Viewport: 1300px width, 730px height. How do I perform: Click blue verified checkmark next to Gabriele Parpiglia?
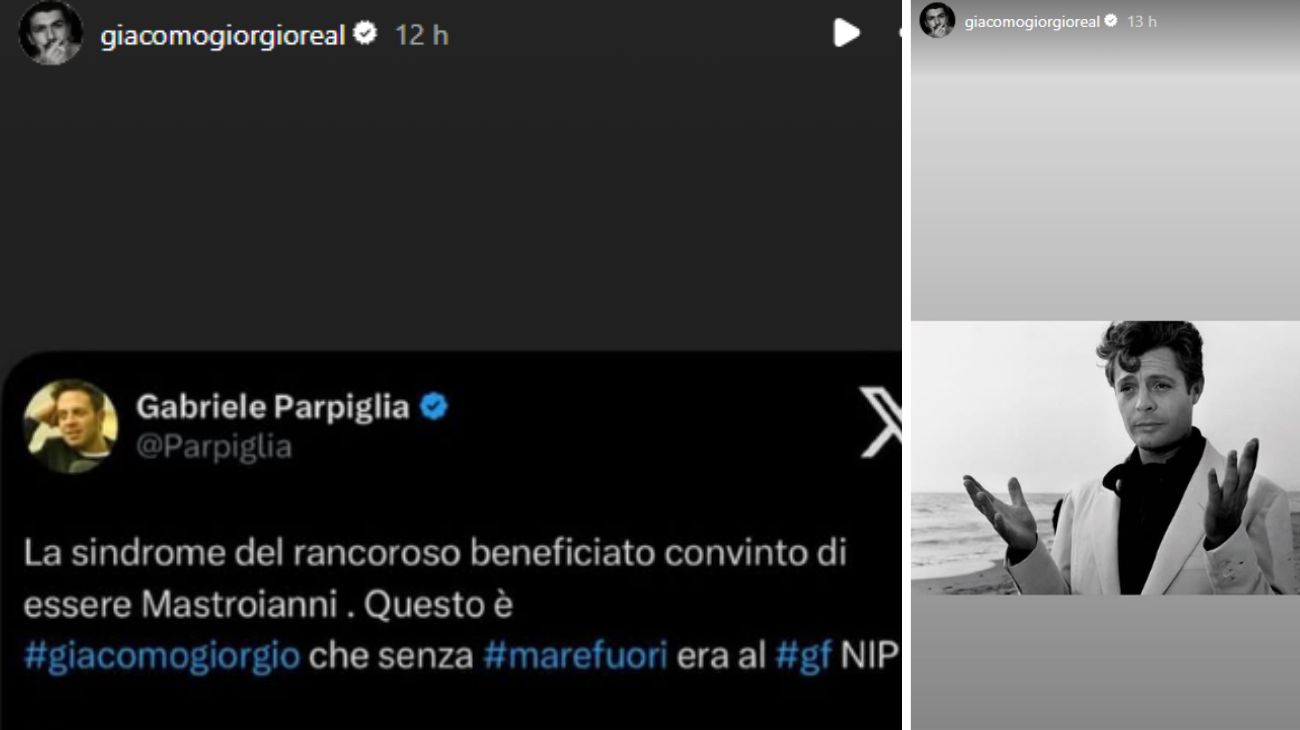tap(433, 407)
